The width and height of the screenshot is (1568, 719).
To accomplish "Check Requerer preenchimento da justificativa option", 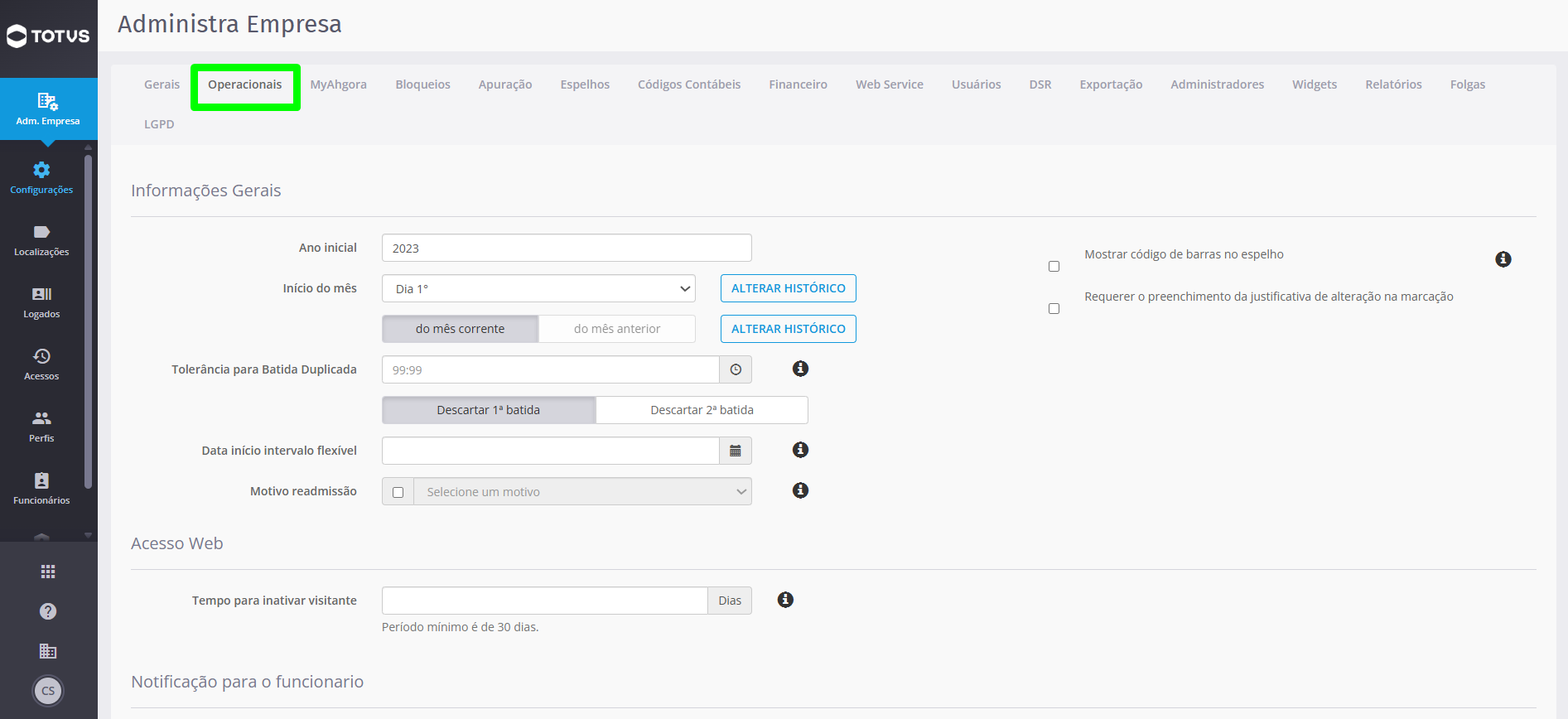I will click(x=1054, y=309).
